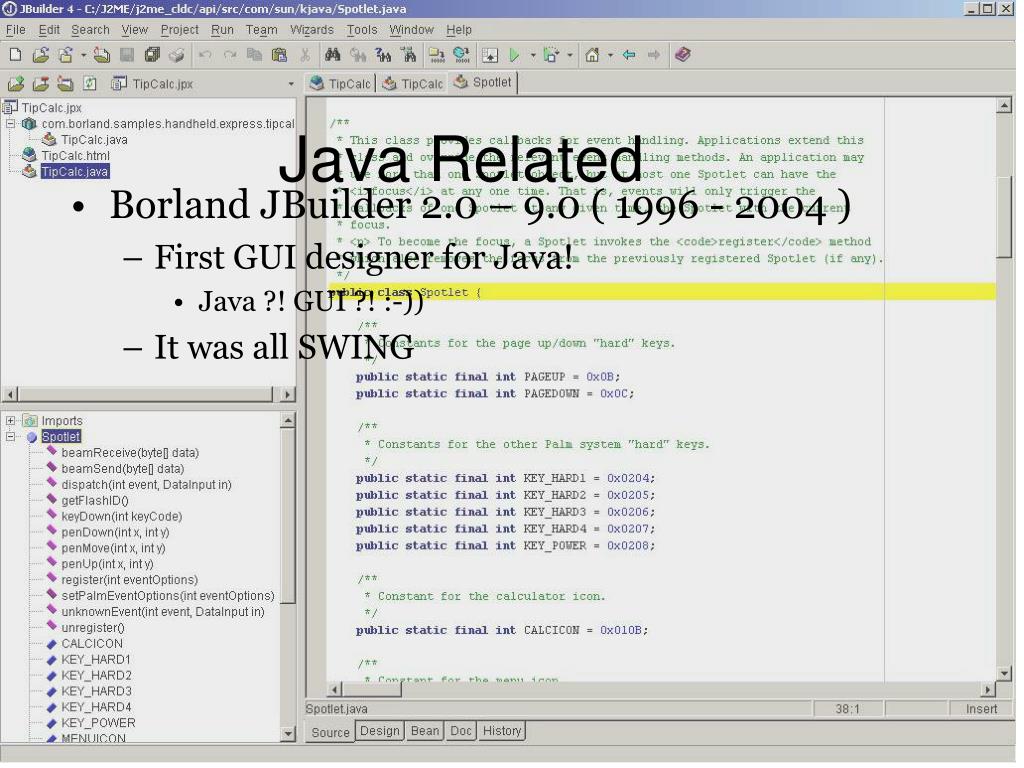
Task: Click the Open file toolbar icon
Action: pos(40,56)
